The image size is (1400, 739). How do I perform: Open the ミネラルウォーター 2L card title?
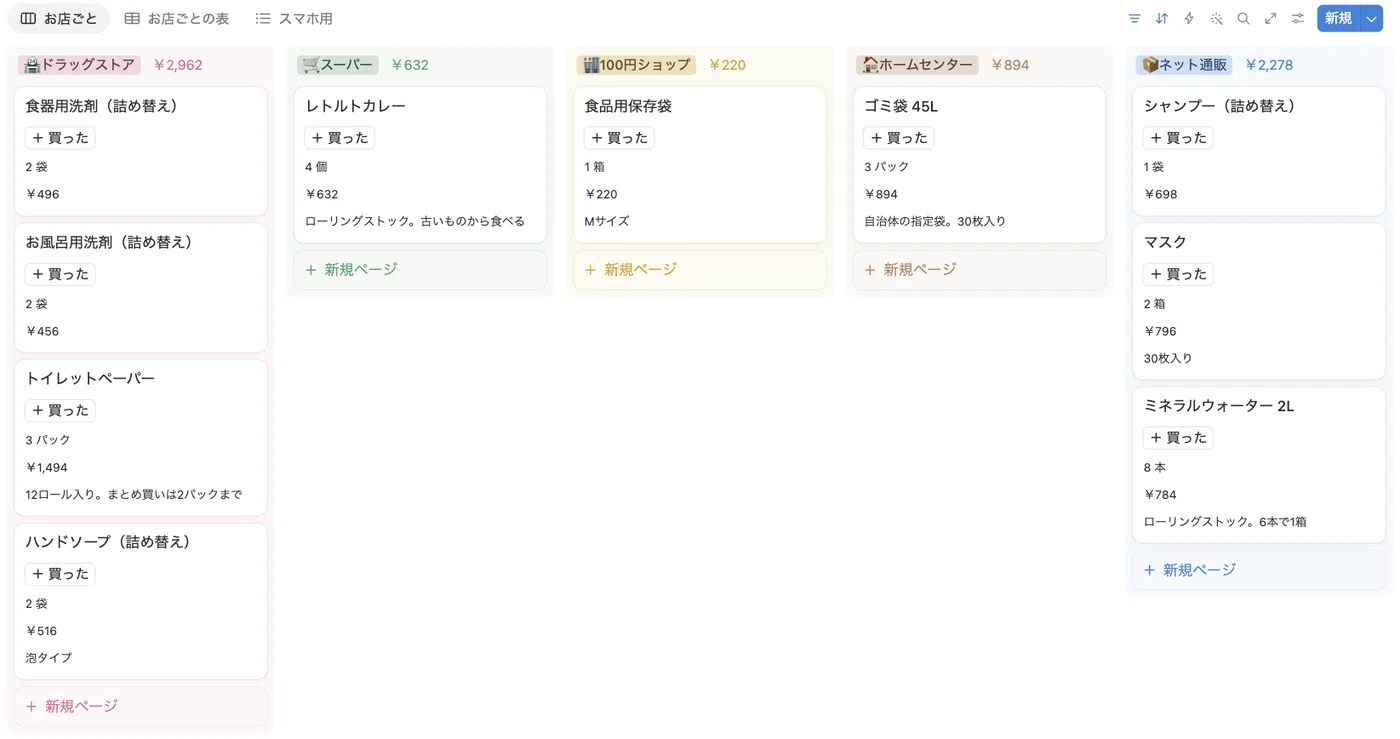click(1219, 406)
